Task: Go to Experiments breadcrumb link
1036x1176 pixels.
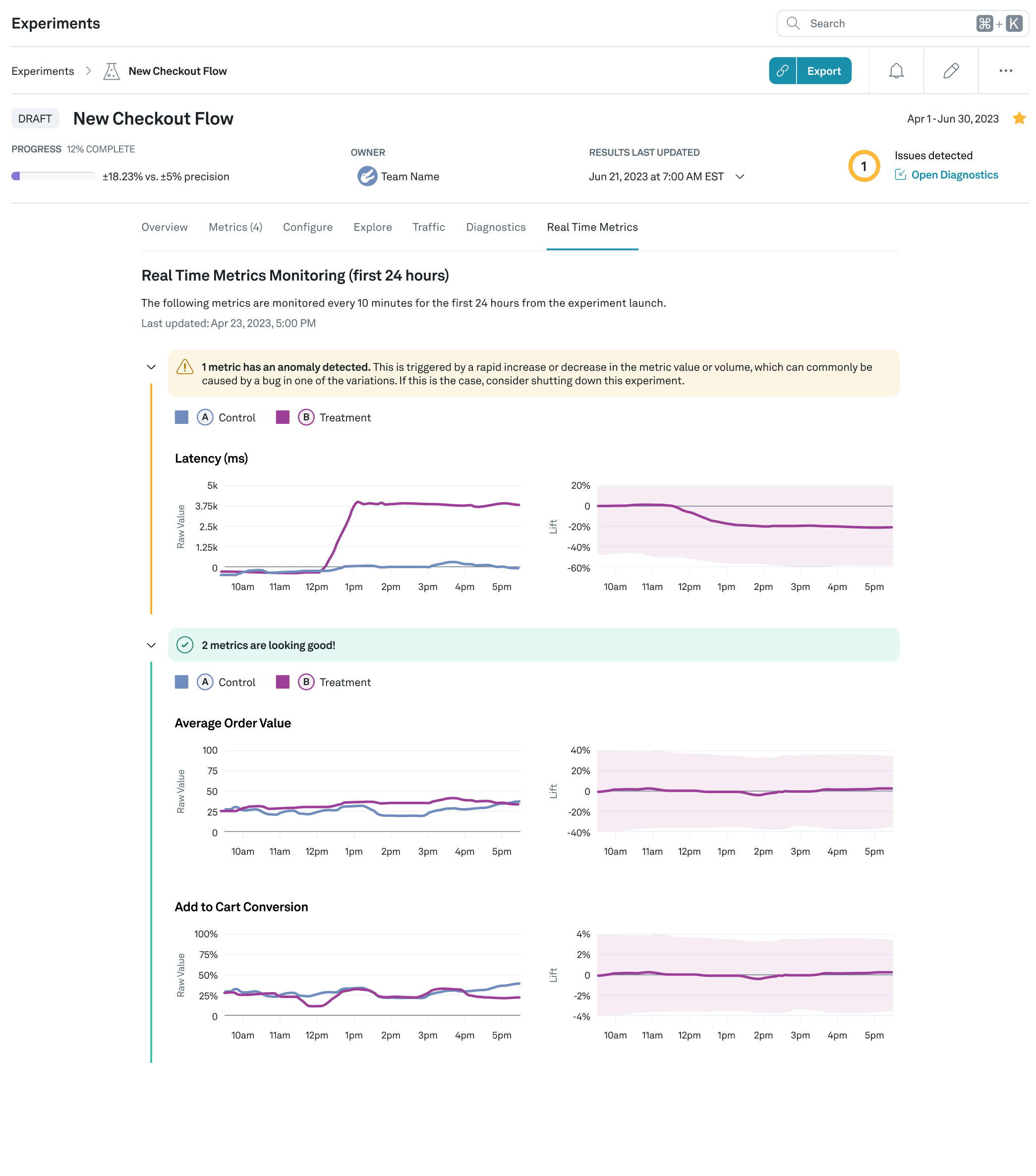Action: point(43,71)
